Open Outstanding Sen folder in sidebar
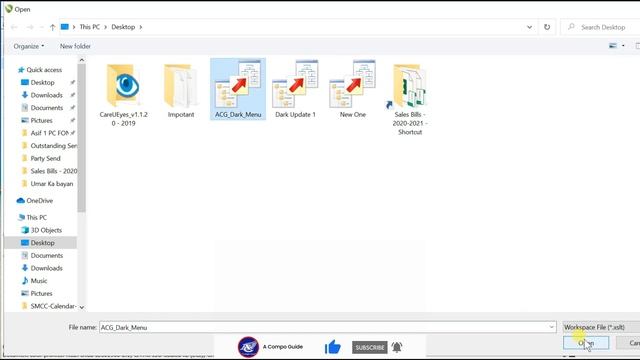This screenshot has width=640, height=360. coord(53,146)
